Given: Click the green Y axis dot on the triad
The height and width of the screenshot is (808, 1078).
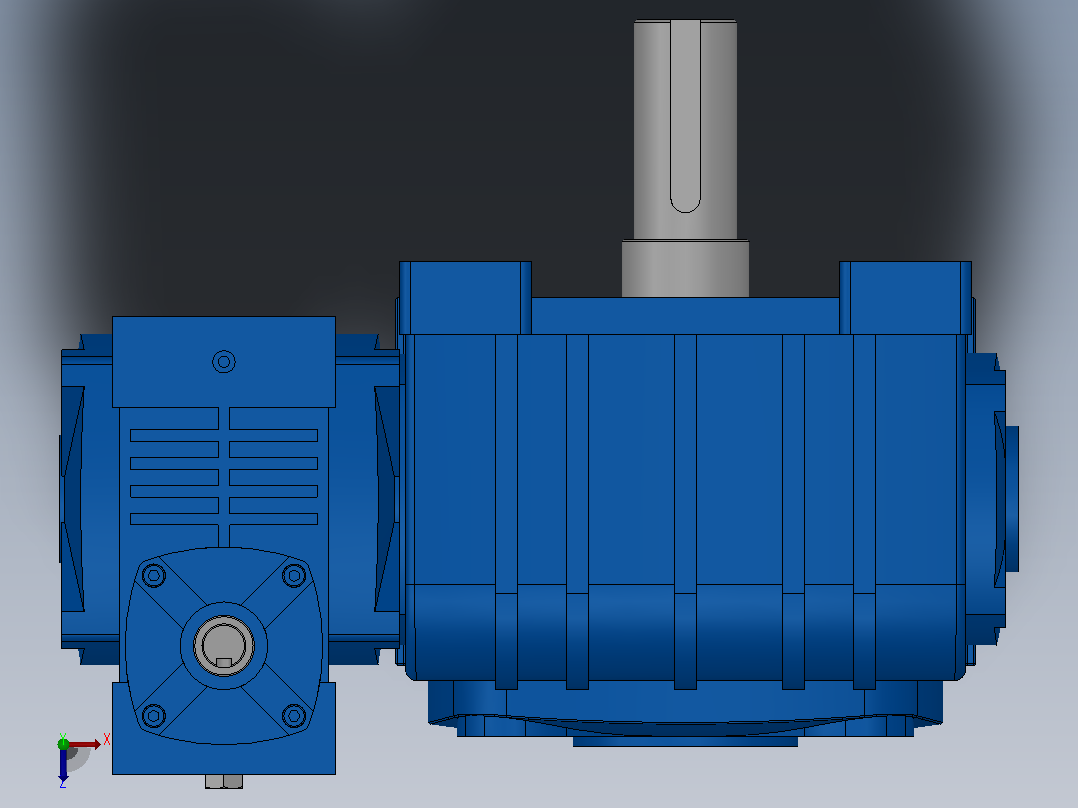Looking at the screenshot, I should click(63, 743).
